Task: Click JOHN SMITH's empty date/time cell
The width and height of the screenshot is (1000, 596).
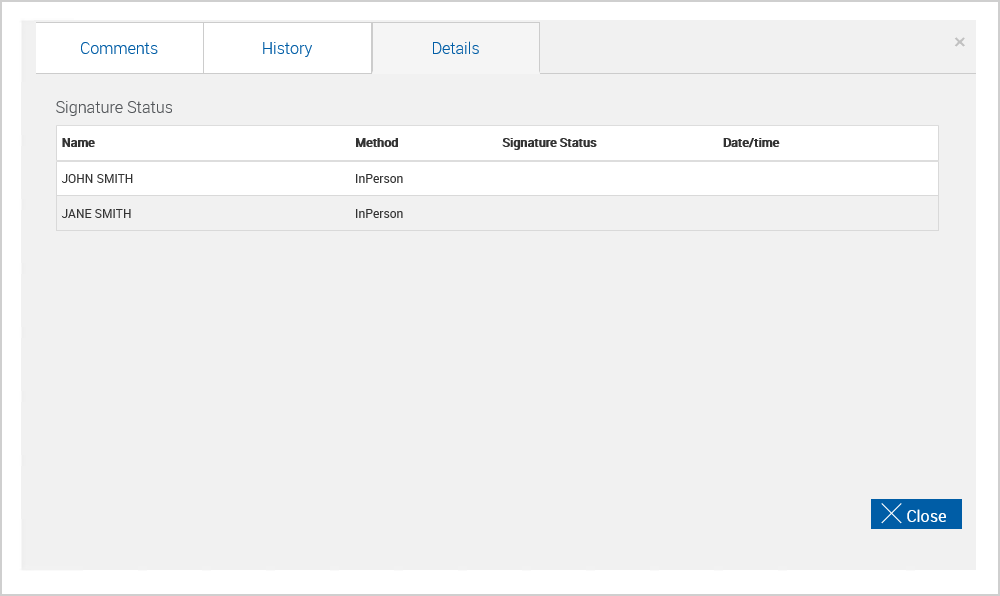Action: coord(828,178)
